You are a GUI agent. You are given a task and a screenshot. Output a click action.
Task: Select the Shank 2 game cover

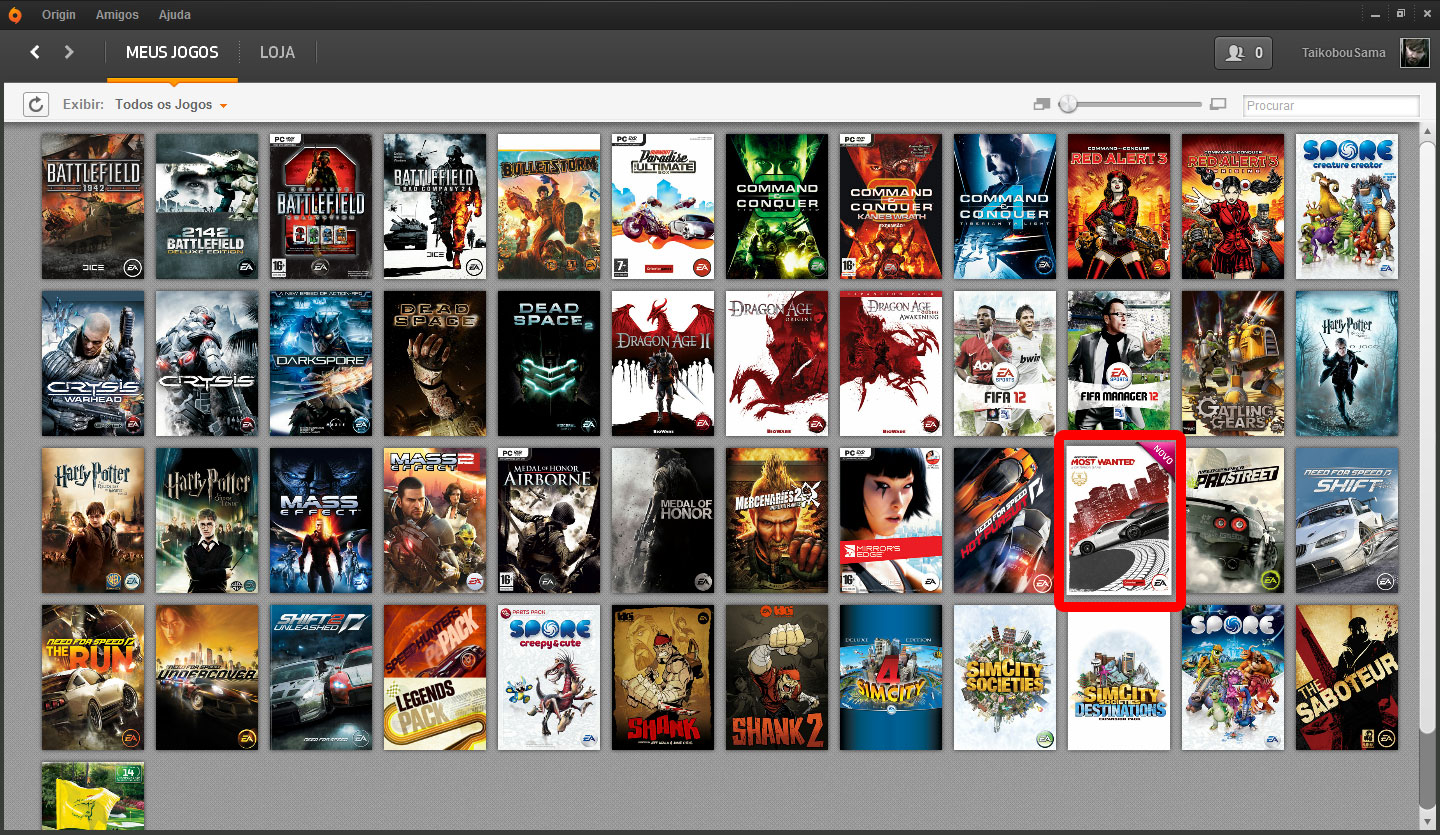coord(777,677)
